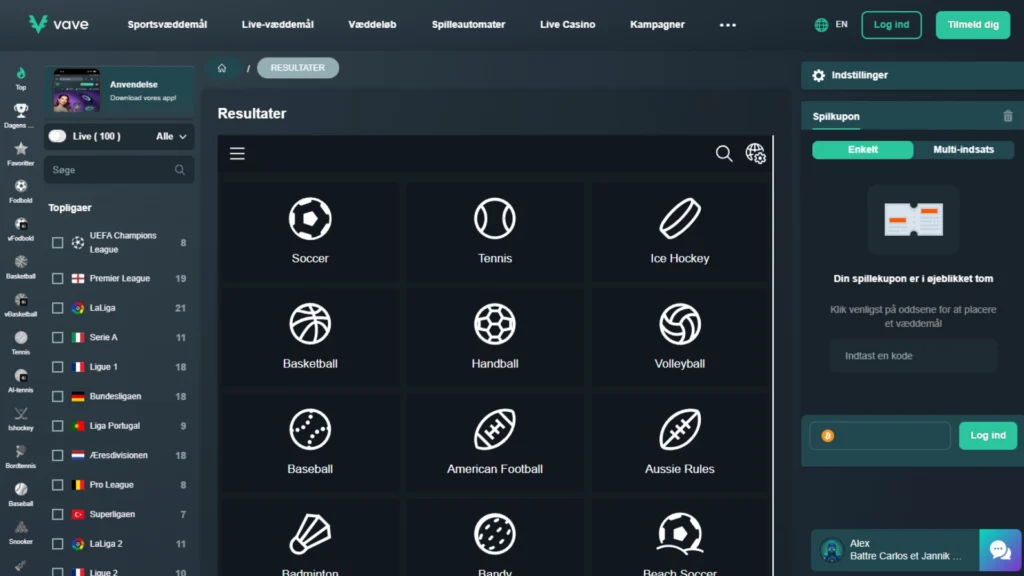Clear betslip with the trash icon
Screen dimensions: 1024x576
click(1007, 116)
